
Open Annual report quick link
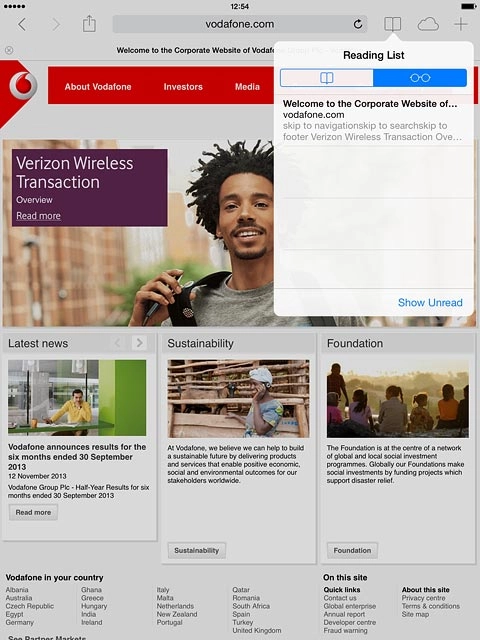click(x=344, y=614)
